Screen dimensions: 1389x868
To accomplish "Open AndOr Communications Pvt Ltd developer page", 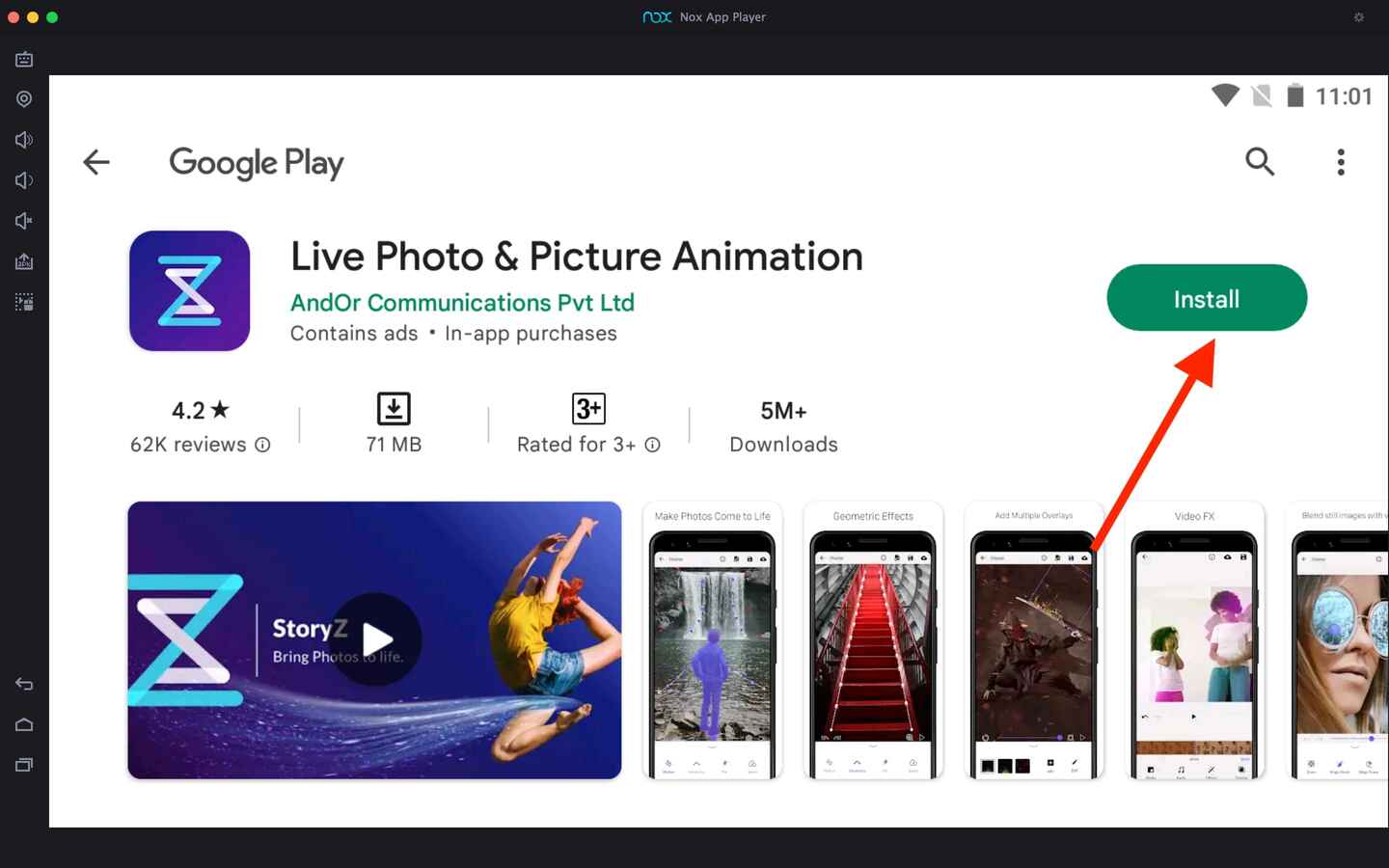I will tap(462, 303).
